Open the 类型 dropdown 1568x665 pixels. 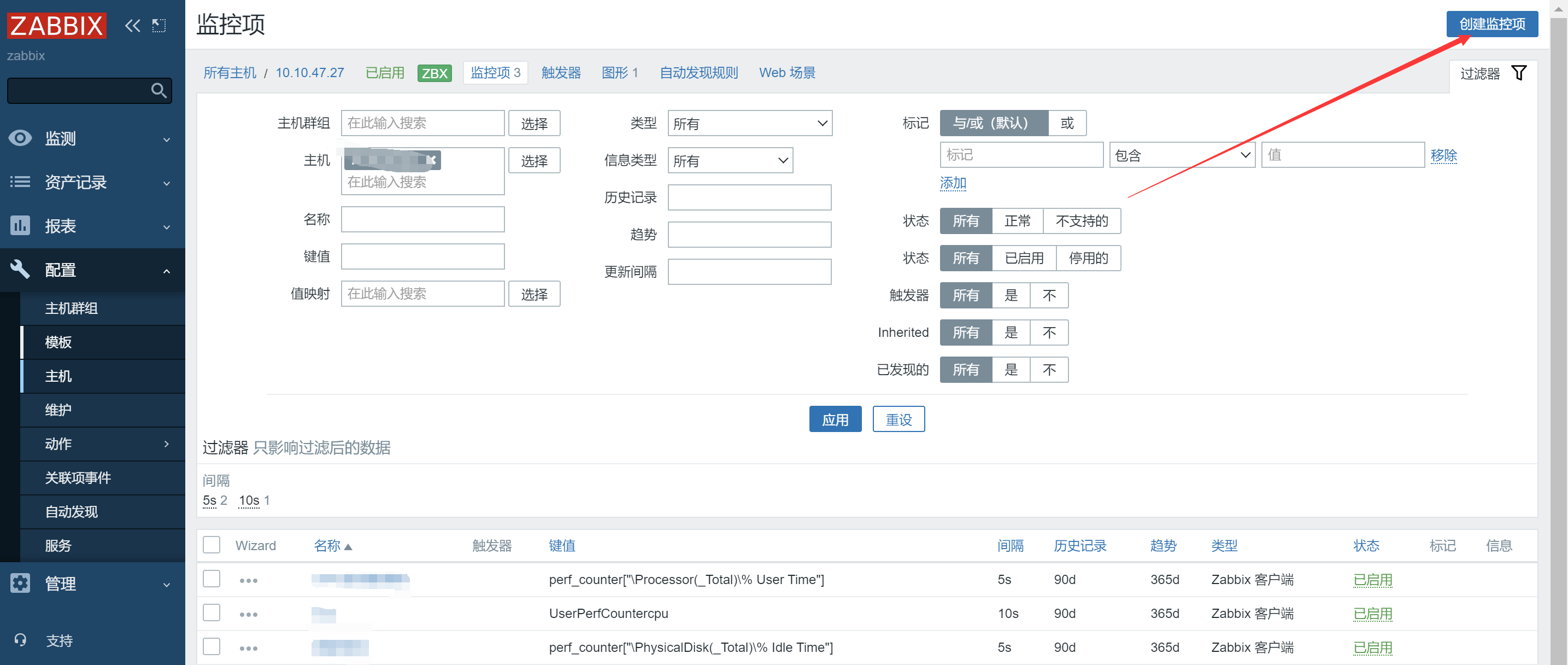pyautogui.click(x=749, y=124)
